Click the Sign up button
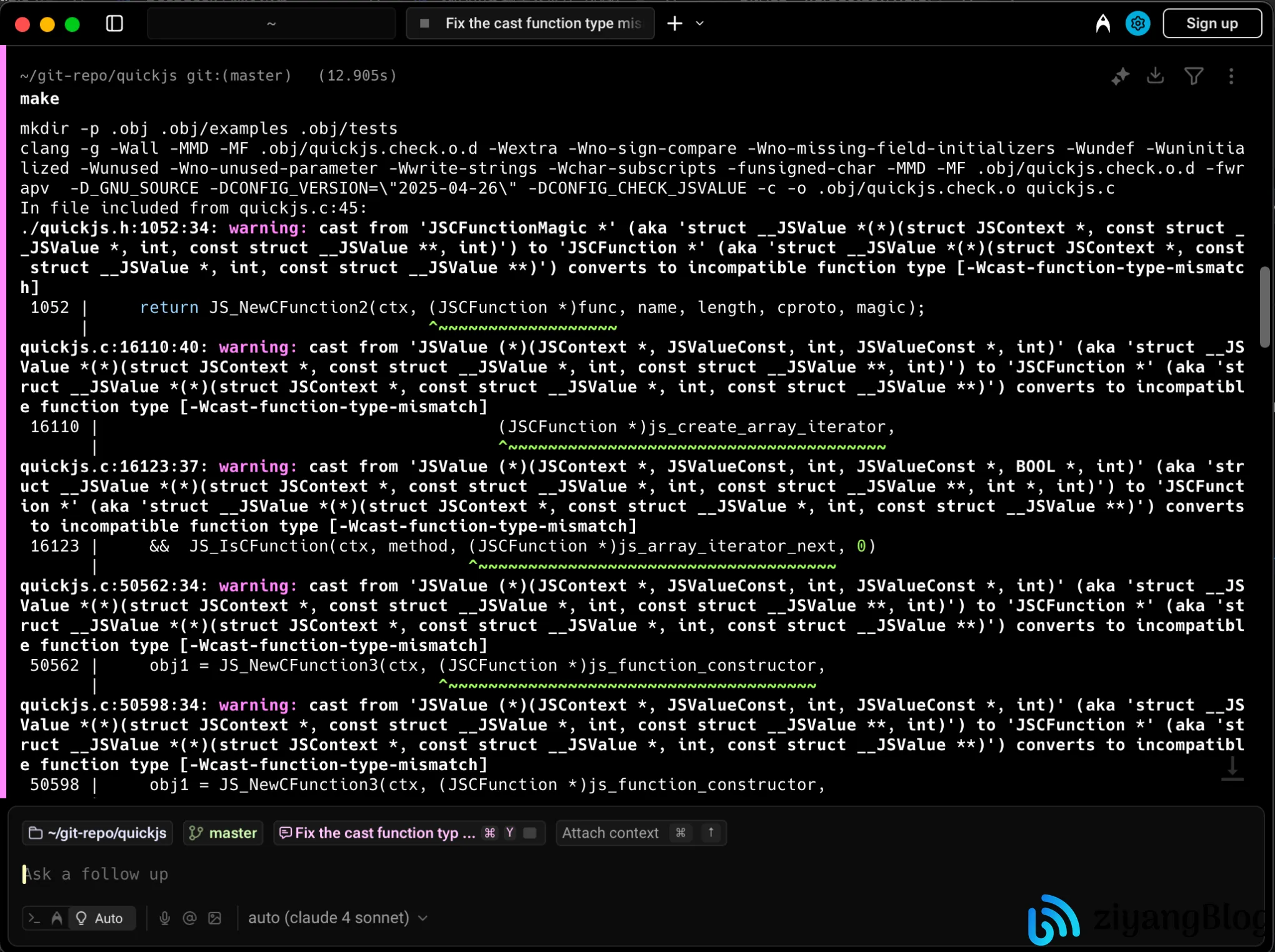This screenshot has width=1275, height=952. point(1212,24)
